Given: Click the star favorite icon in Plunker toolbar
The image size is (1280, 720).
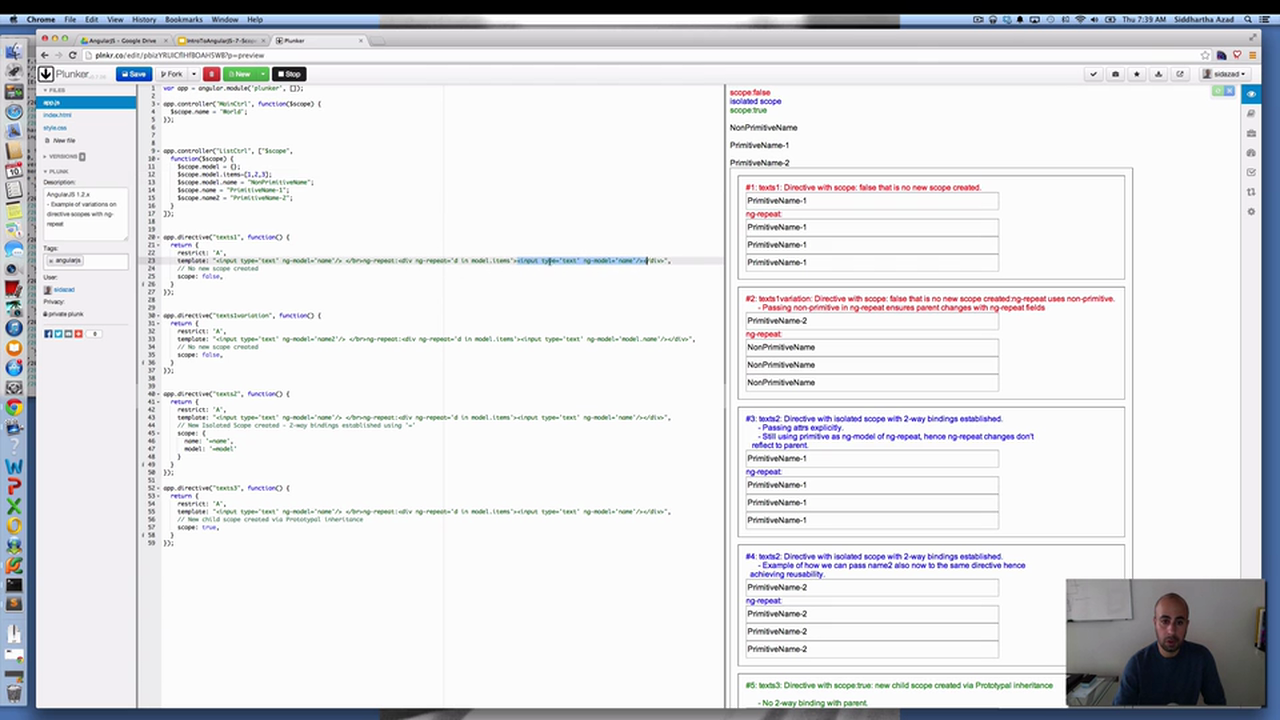Looking at the screenshot, I should (1137, 74).
